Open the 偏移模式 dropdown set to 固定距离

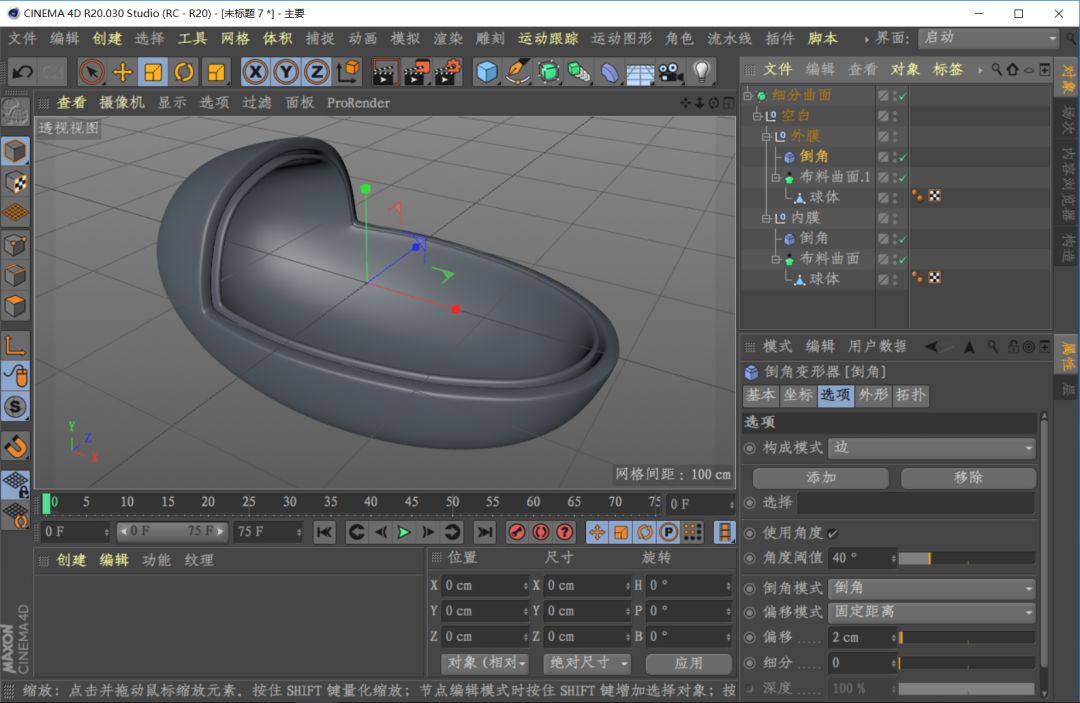tap(932, 612)
